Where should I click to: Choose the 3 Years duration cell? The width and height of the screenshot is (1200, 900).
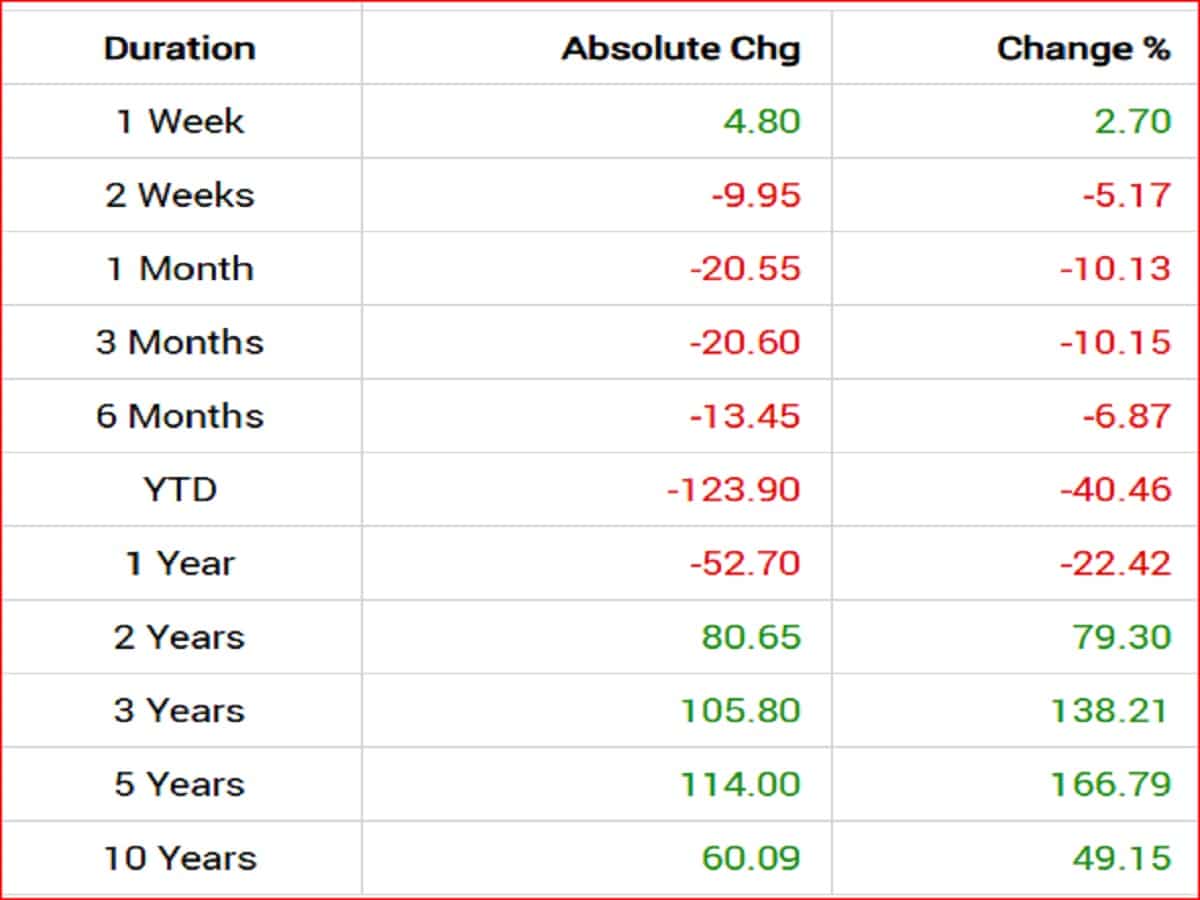tap(180, 710)
